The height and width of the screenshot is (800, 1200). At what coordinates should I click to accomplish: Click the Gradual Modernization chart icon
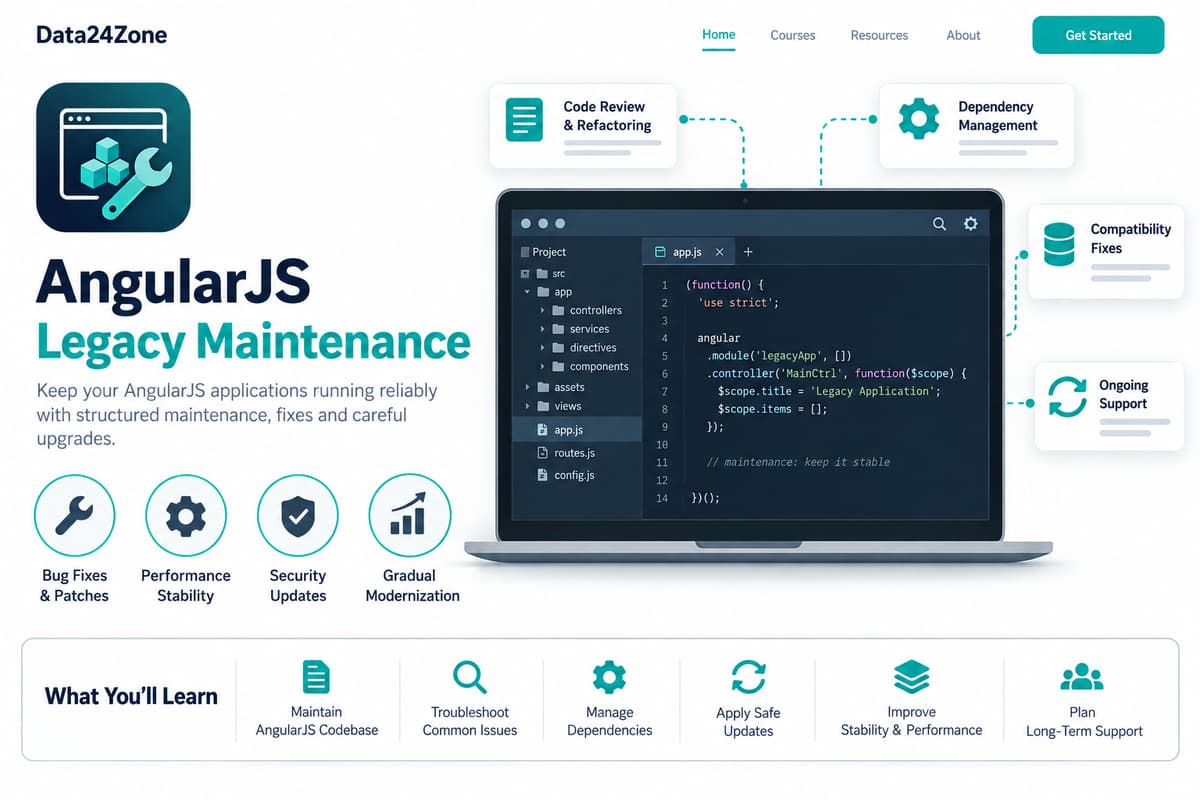click(410, 516)
